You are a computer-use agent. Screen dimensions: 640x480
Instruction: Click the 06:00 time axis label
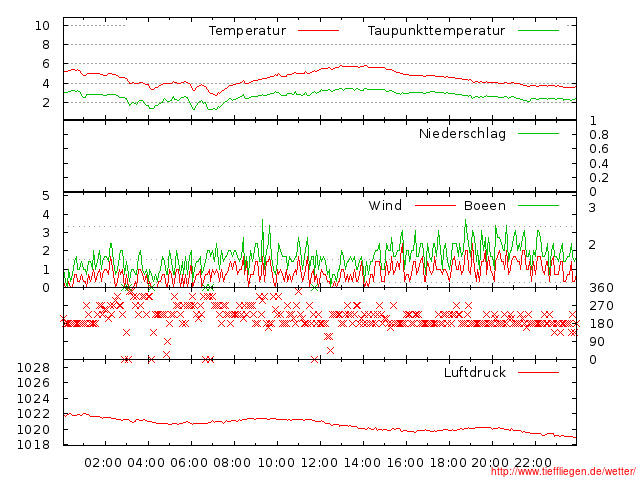point(189,463)
